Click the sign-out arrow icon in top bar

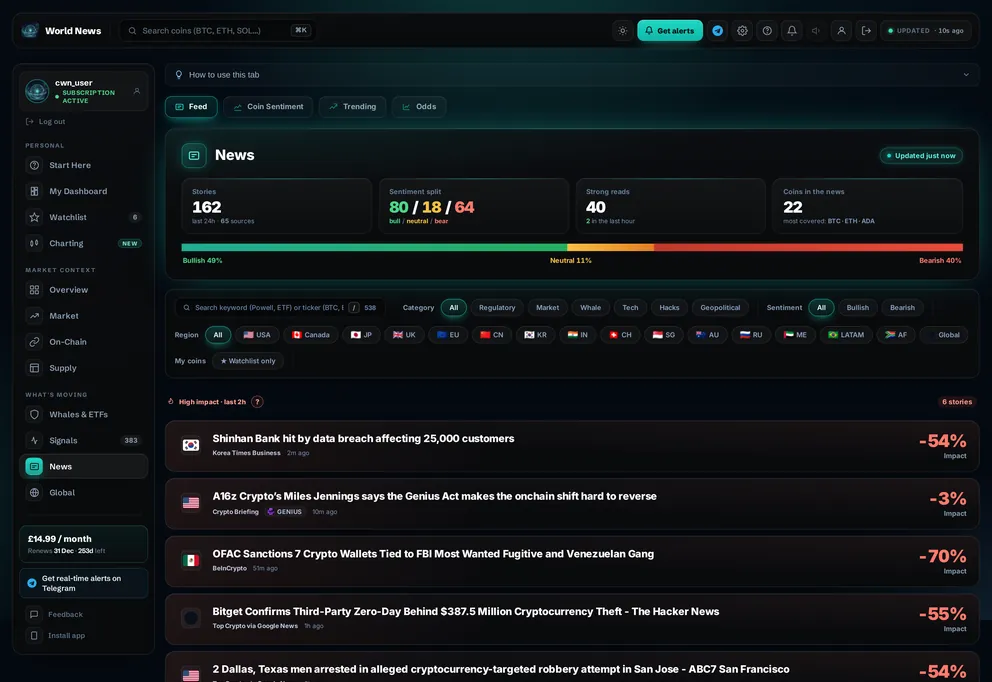tap(866, 30)
